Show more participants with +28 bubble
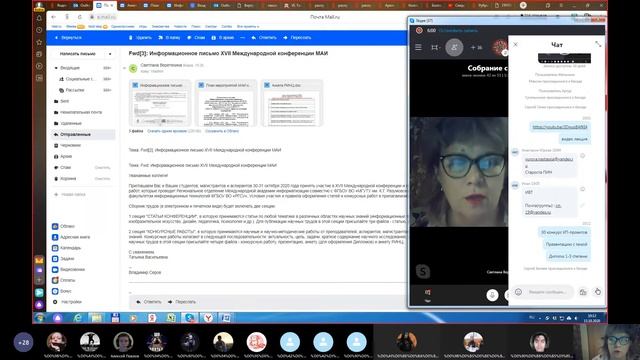This screenshot has width=640, height=360. coord(24,342)
